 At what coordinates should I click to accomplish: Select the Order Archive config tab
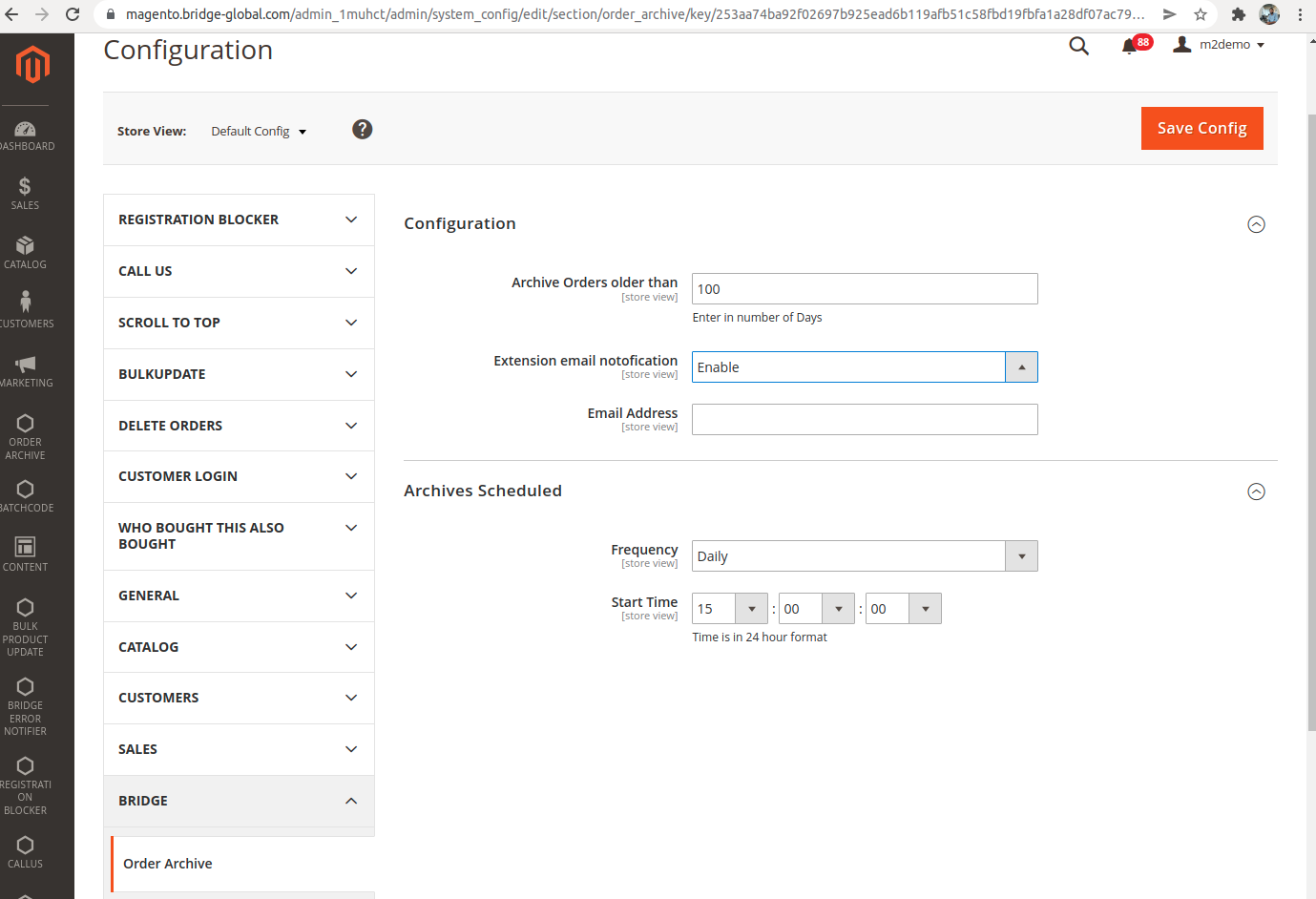(x=168, y=864)
